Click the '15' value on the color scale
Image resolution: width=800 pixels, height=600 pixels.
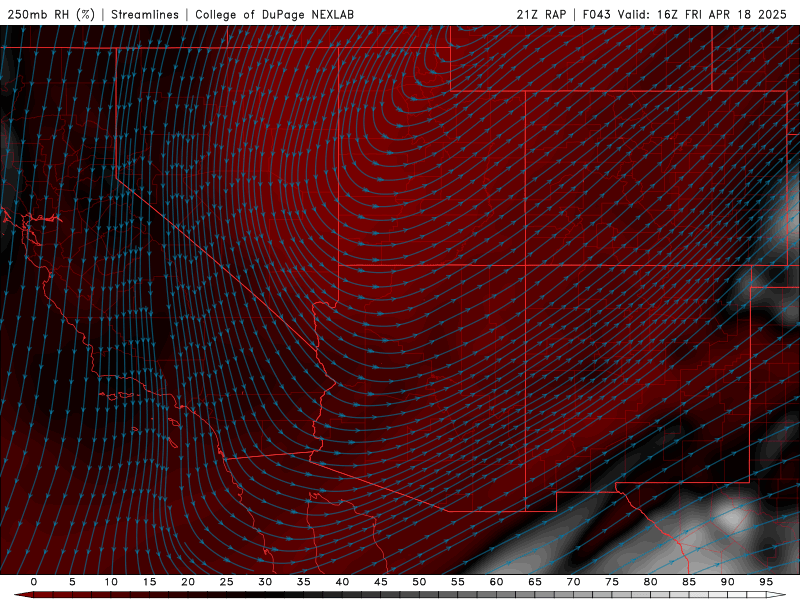pyautogui.click(x=149, y=582)
